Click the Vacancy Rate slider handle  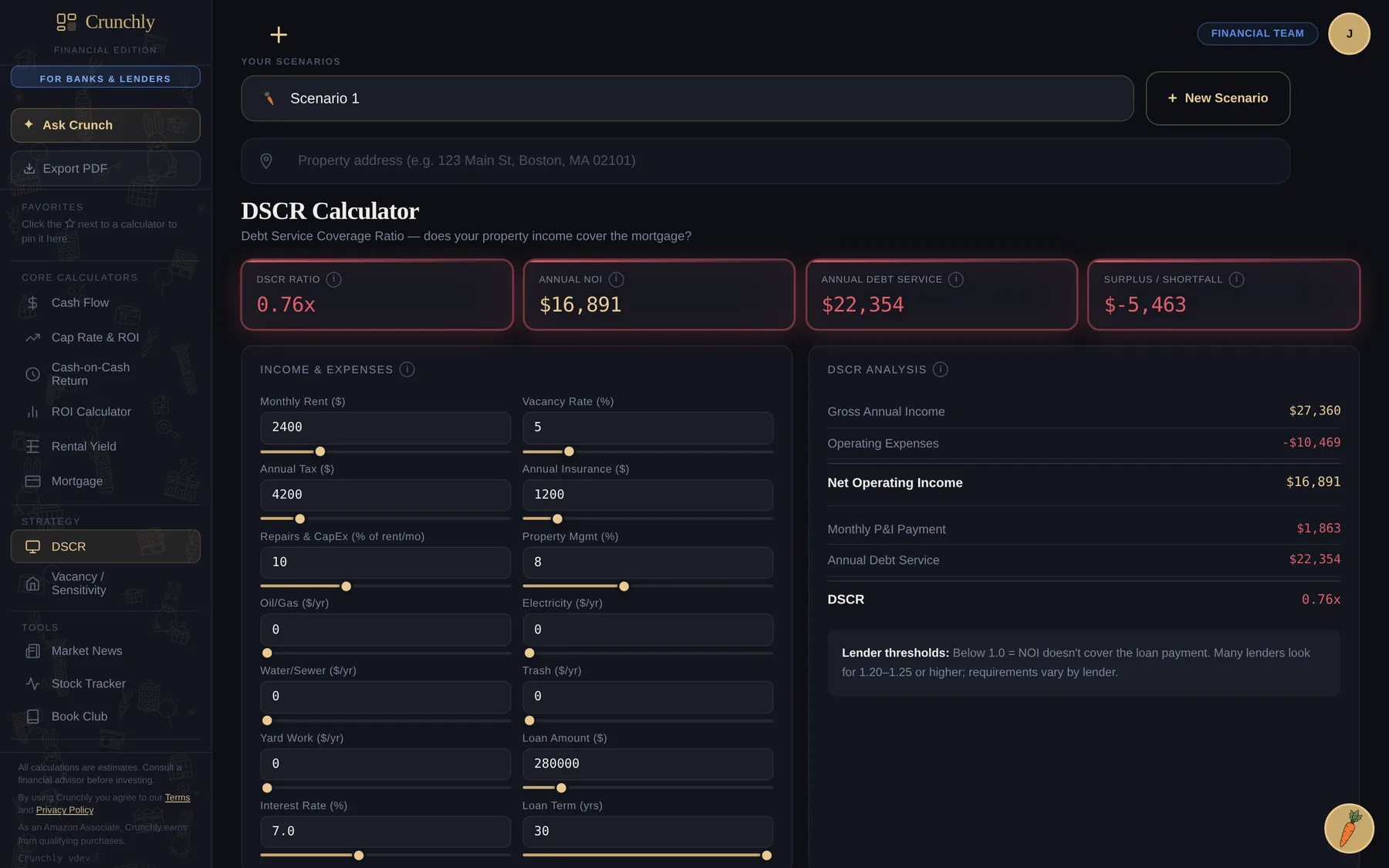pyautogui.click(x=569, y=451)
